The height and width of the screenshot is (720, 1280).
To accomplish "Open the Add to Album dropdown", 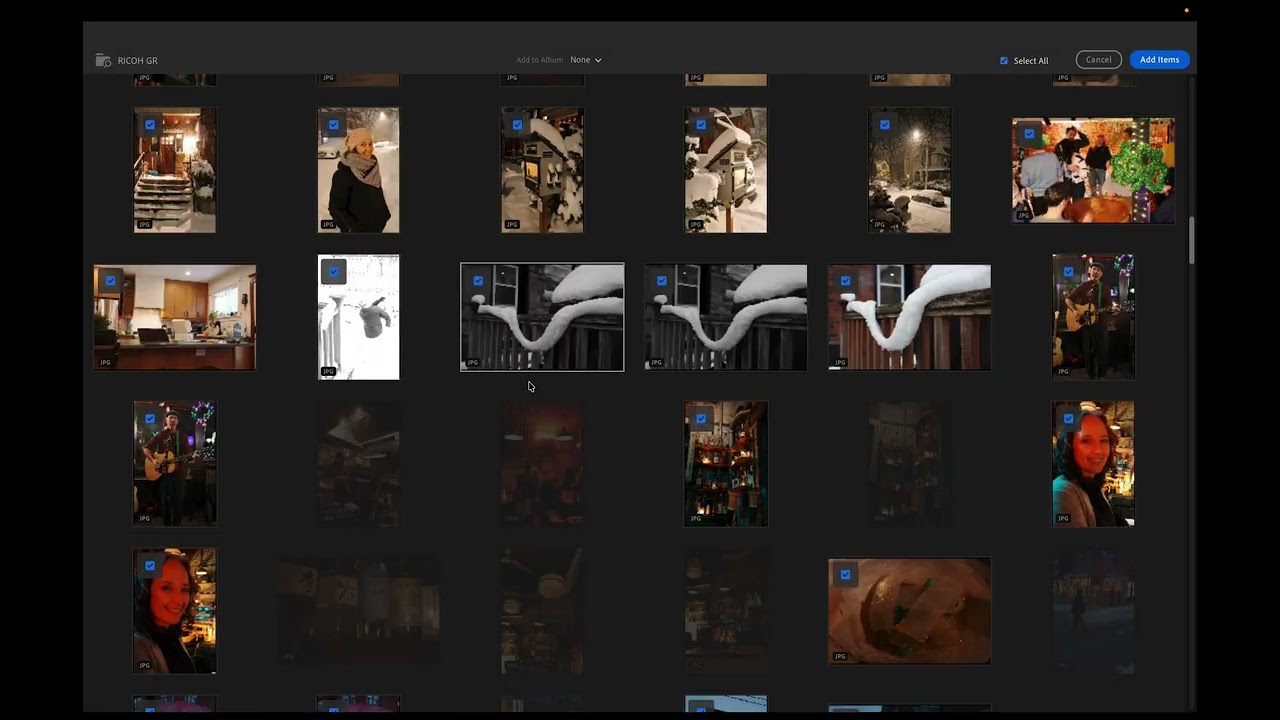I will [586, 60].
